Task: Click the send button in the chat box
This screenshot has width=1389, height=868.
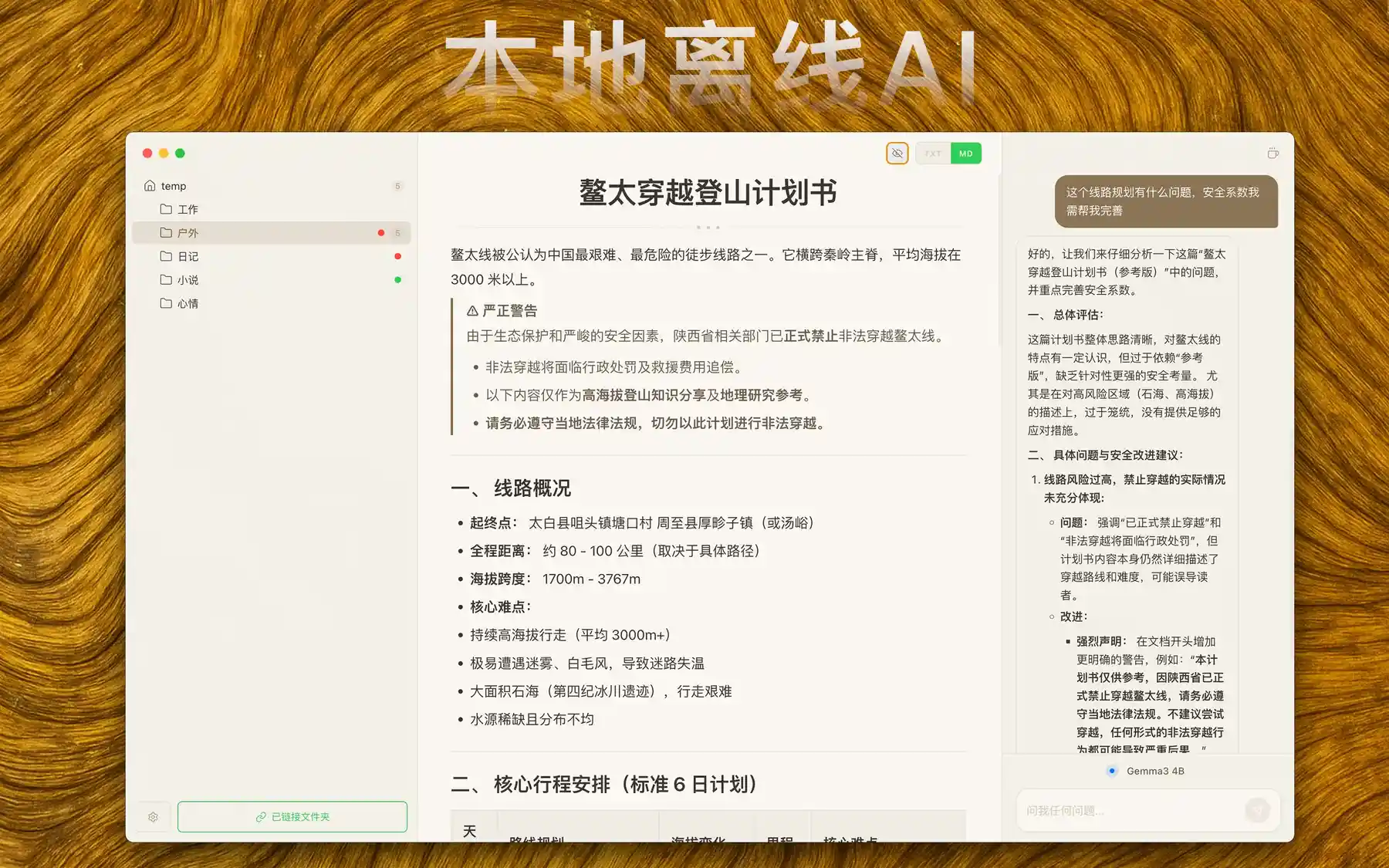Action: [x=1258, y=810]
